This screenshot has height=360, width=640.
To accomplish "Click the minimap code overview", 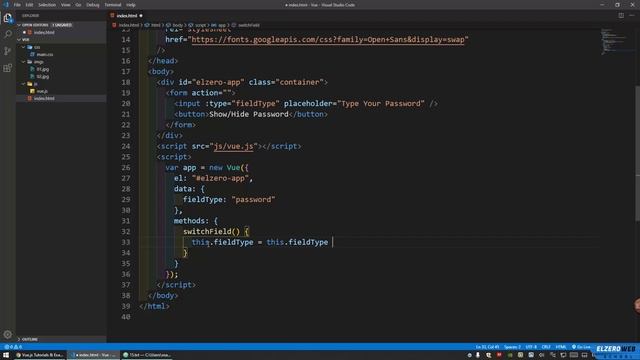I will coord(615,42).
